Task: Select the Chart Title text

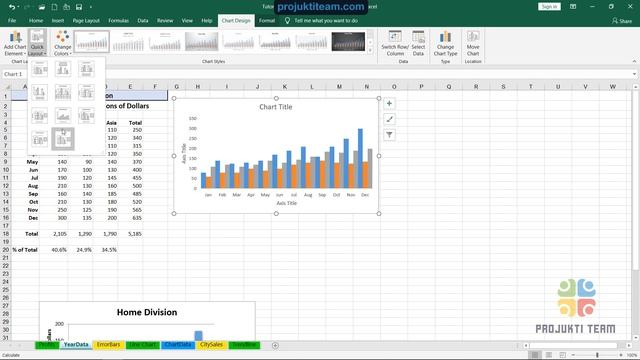Action: pos(276,107)
